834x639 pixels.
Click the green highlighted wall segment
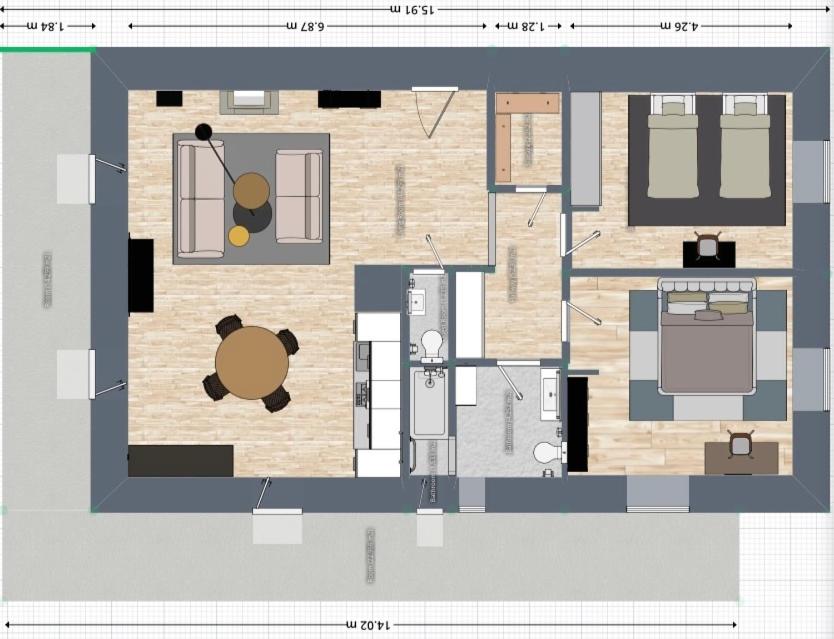[48, 49]
